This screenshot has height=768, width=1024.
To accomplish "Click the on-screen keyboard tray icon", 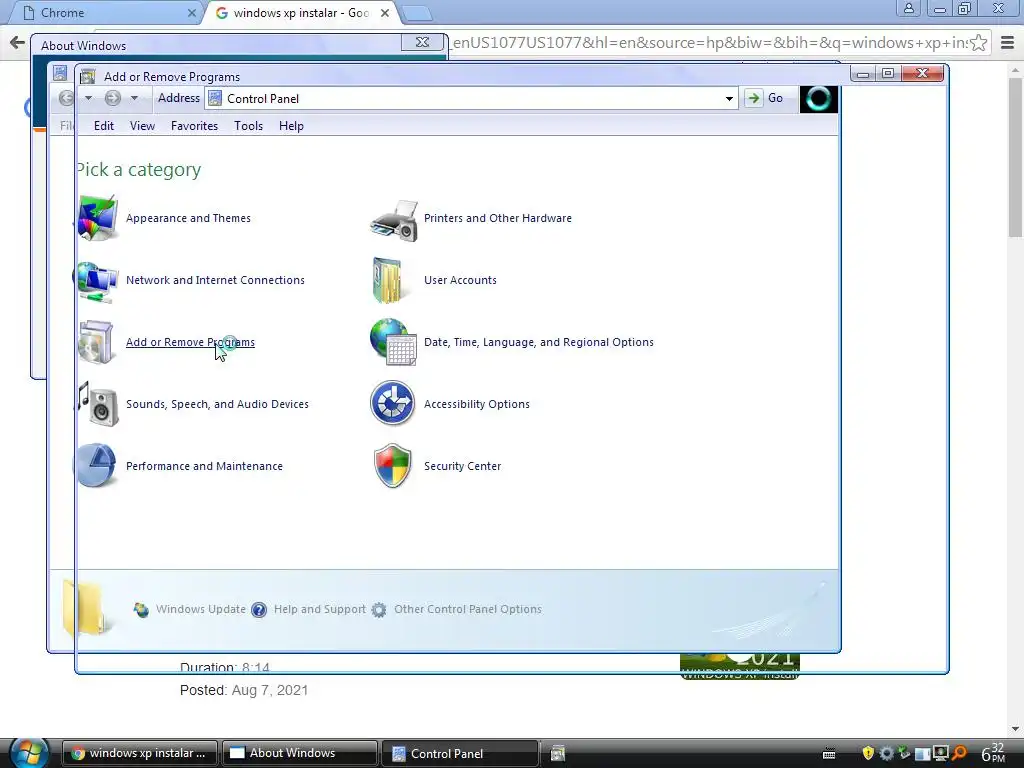I will click(829, 754).
